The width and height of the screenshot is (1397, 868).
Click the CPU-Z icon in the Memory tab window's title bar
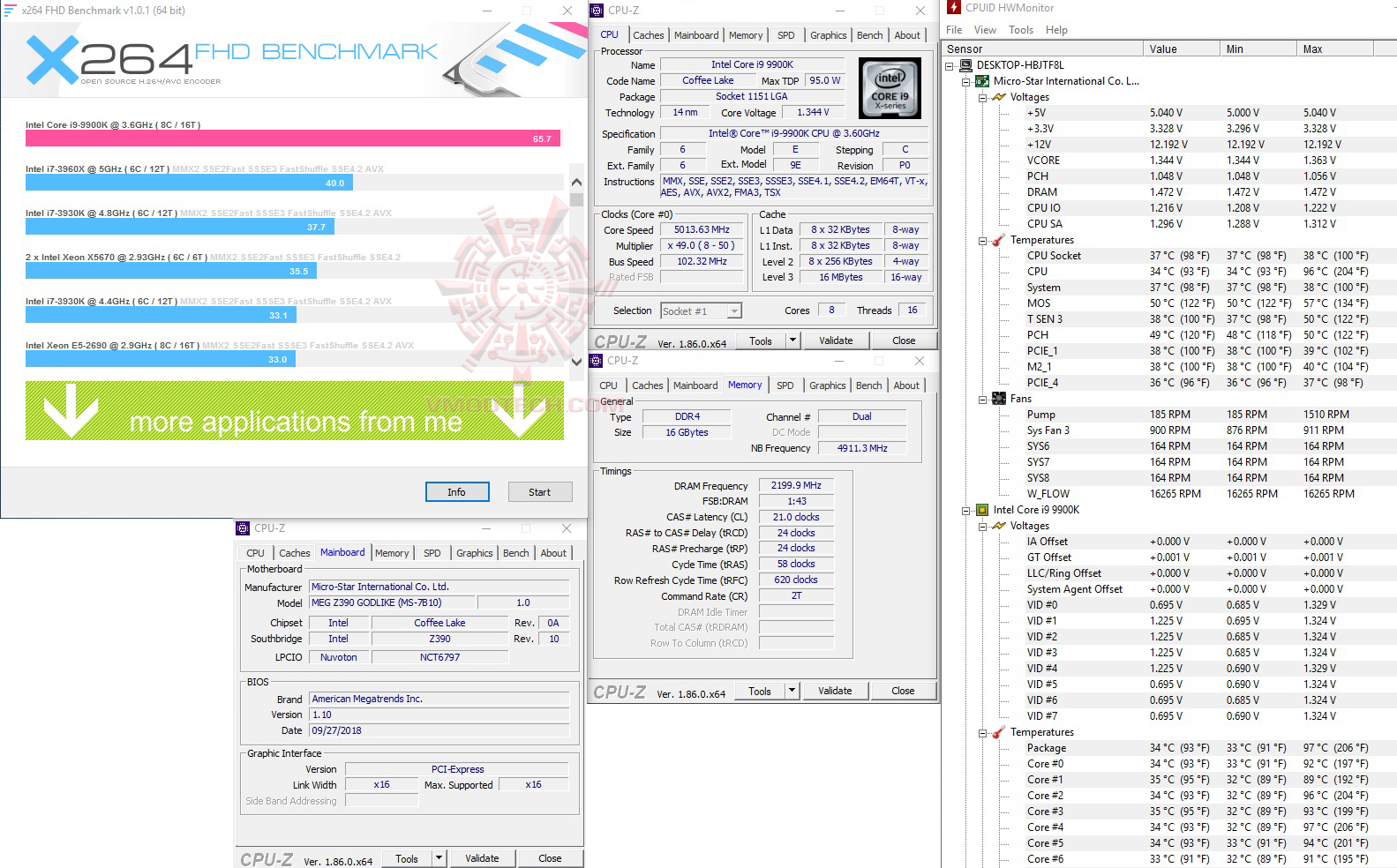click(597, 361)
